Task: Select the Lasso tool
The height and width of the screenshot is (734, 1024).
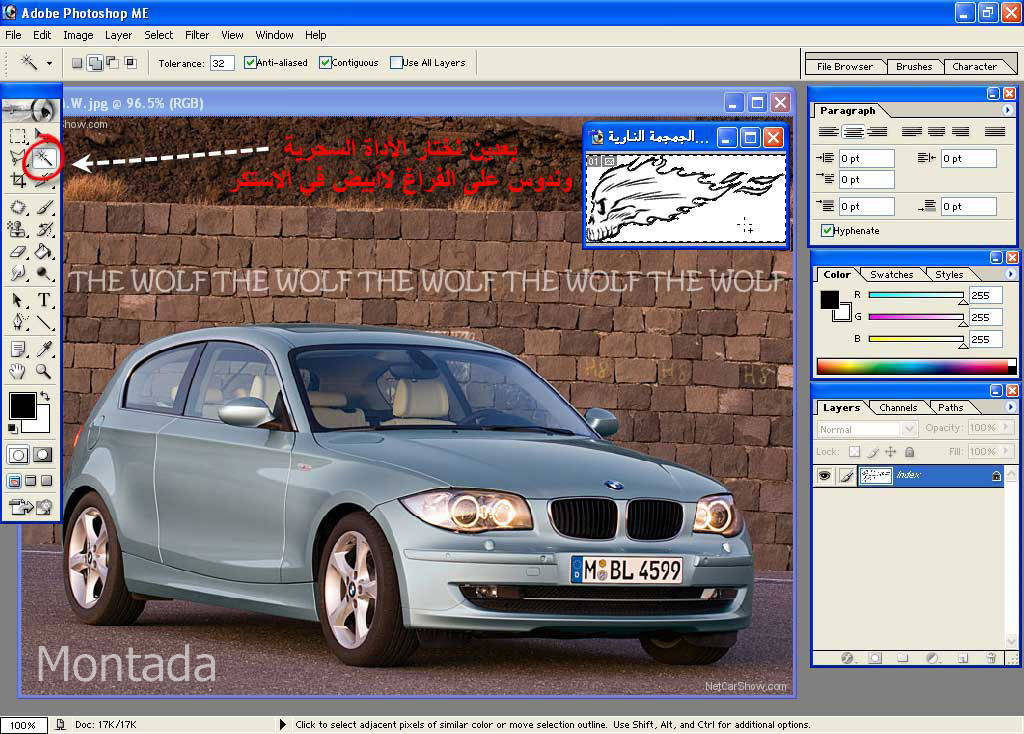Action: click(x=18, y=157)
